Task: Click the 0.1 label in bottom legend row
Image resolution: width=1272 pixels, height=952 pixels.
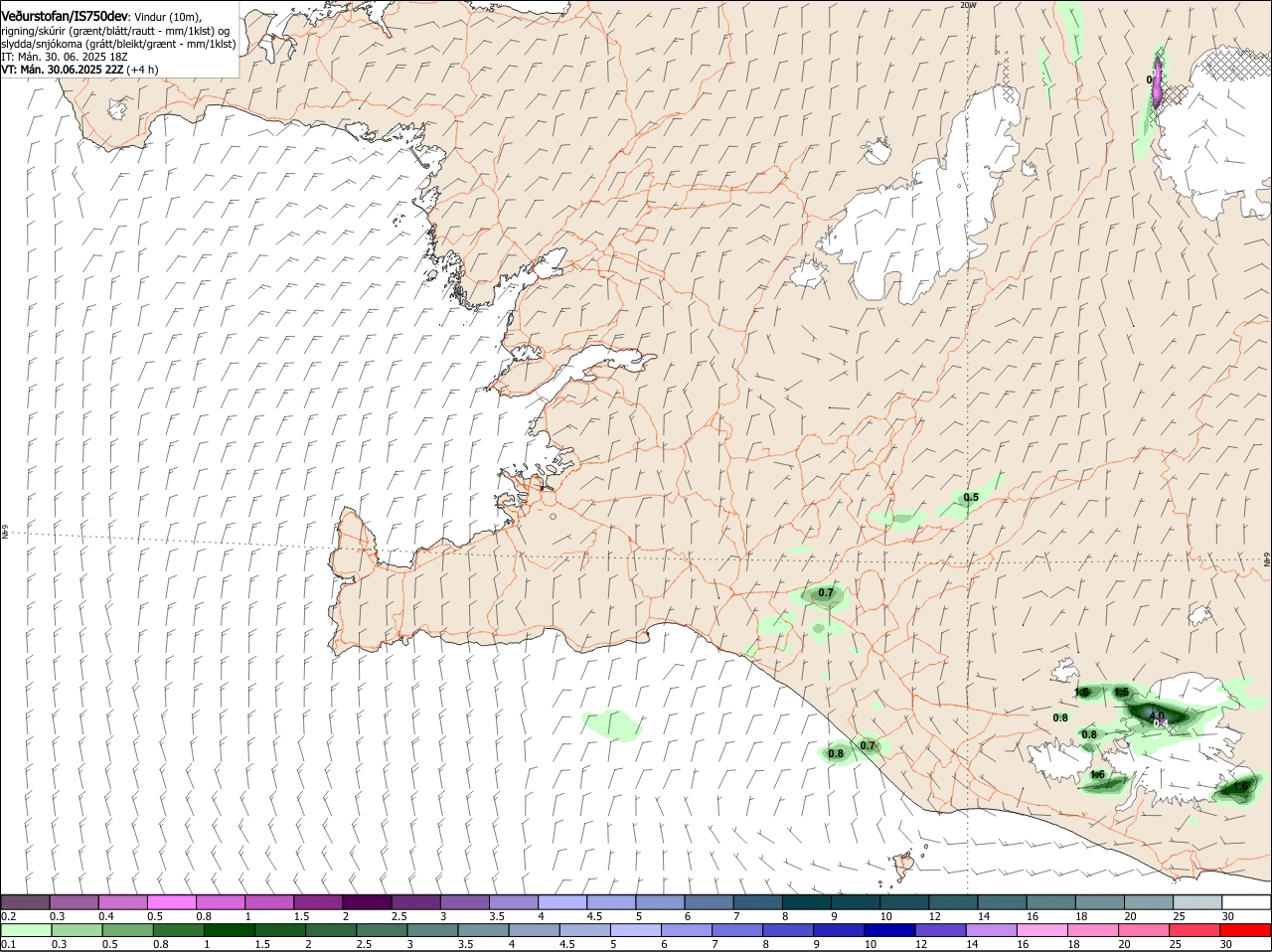Action: point(8,944)
